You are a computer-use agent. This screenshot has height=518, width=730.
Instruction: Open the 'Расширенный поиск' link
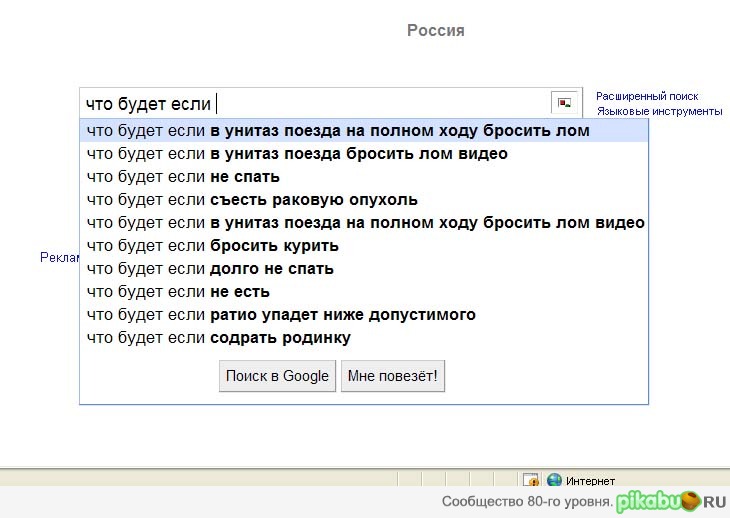pos(647,96)
